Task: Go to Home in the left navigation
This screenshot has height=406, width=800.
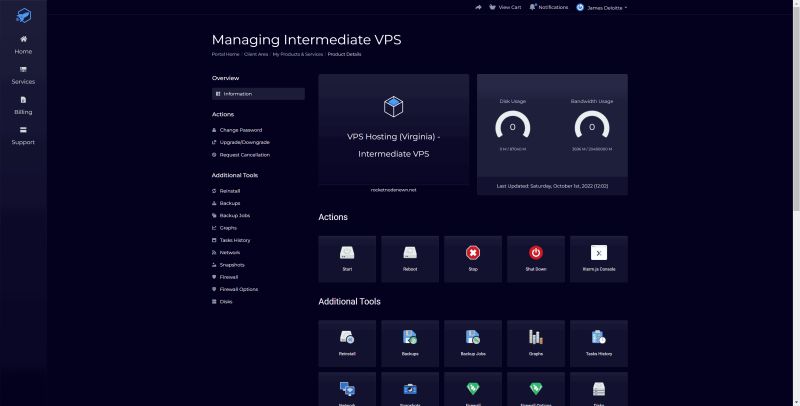Action: click(23, 45)
